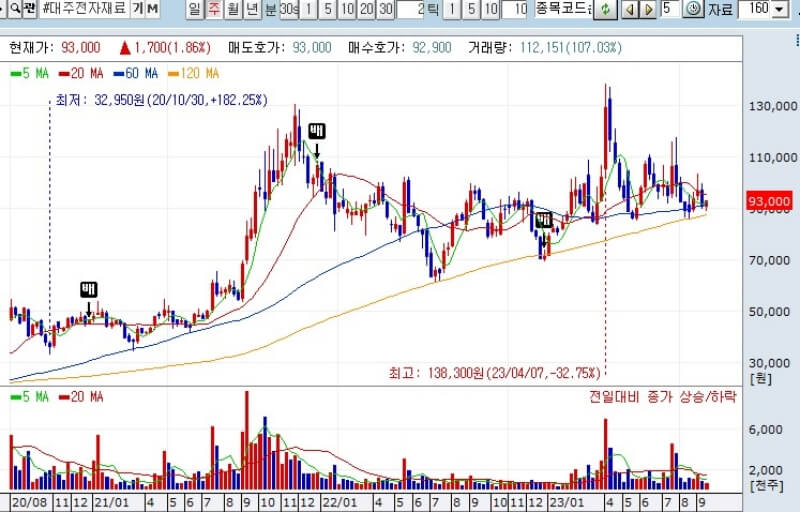Click the magnifier stock search icon
This screenshot has width=800, height=512.
(15, 9)
